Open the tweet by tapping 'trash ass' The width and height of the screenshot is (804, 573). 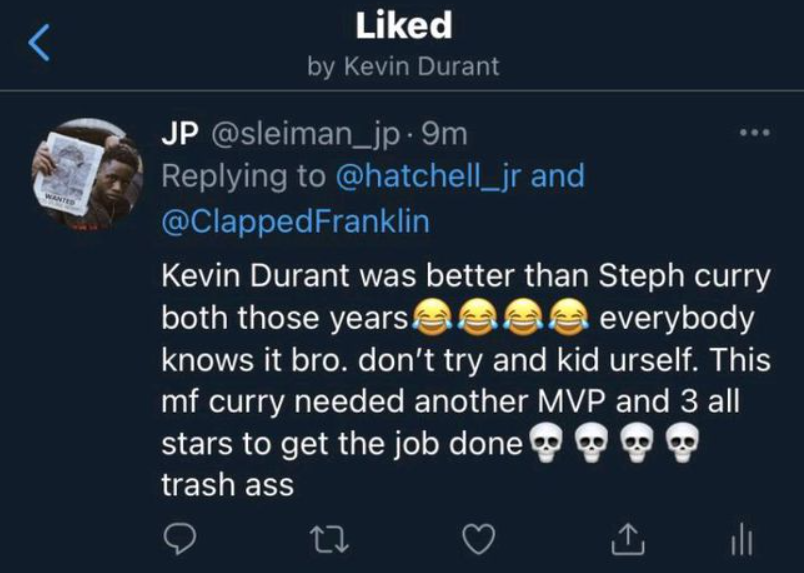point(227,484)
